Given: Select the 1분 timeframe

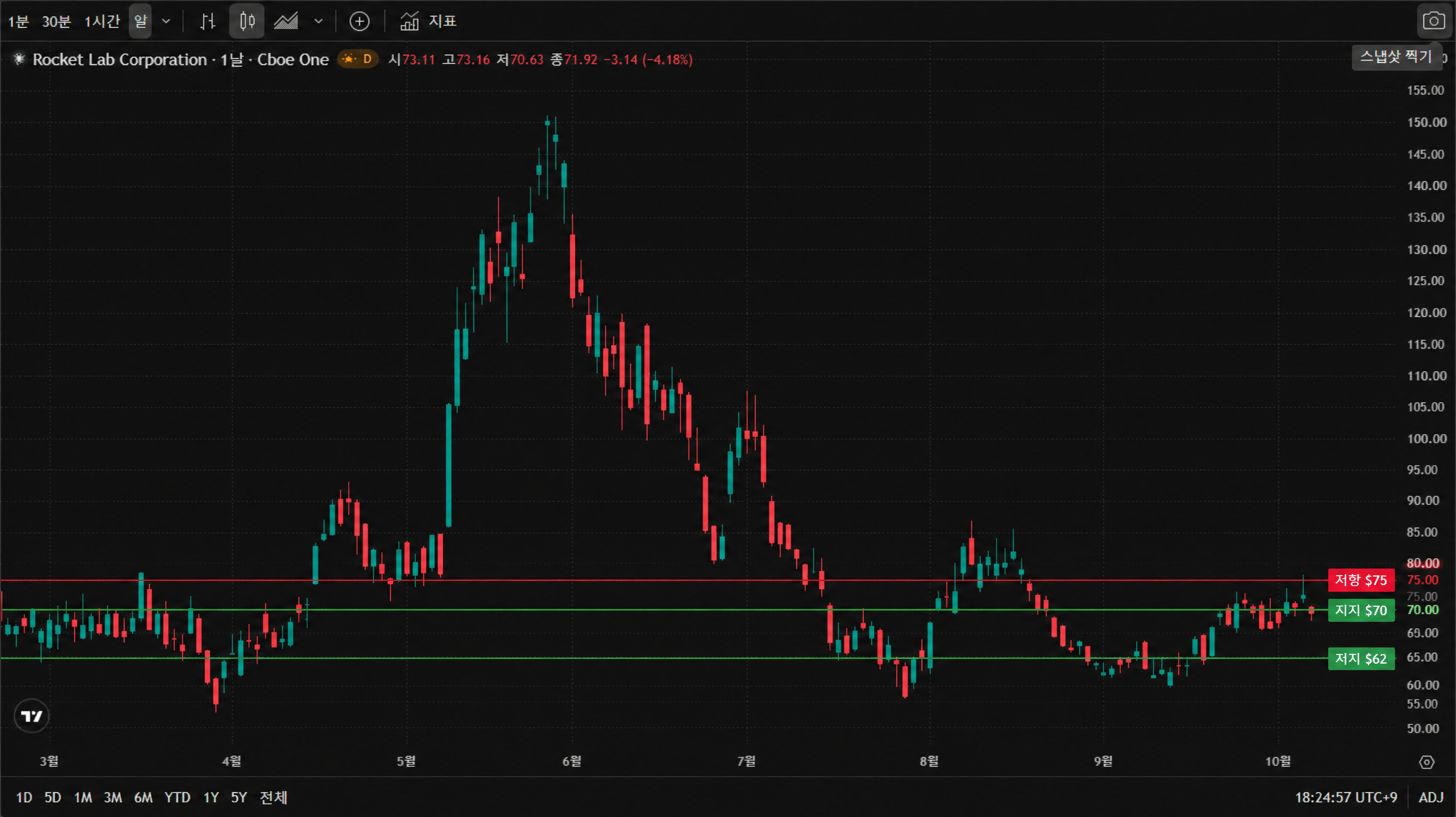Looking at the screenshot, I should pyautogui.click(x=18, y=21).
